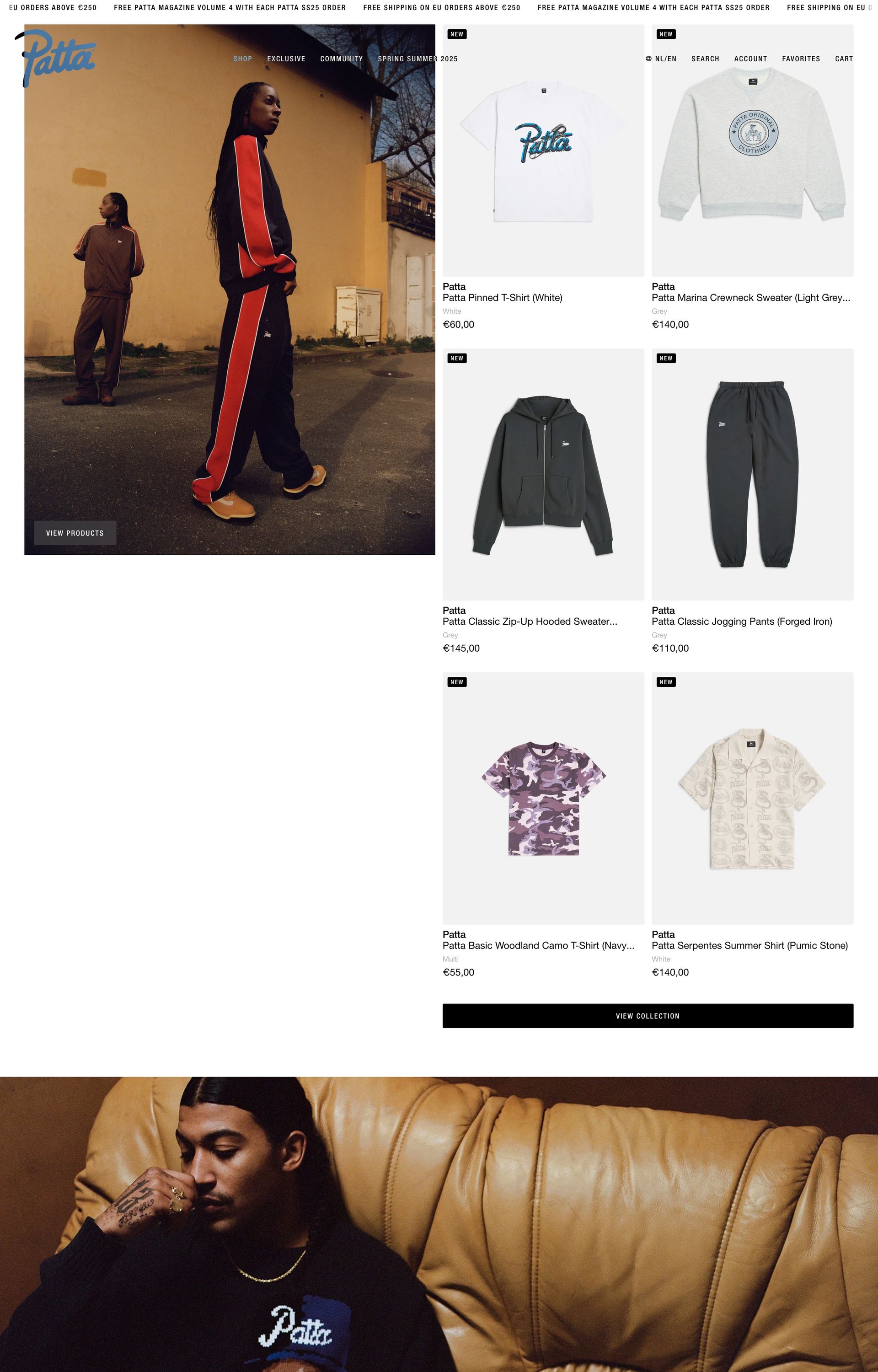
Task: Open Spring Summer 2025 collection link
Action: coord(418,59)
